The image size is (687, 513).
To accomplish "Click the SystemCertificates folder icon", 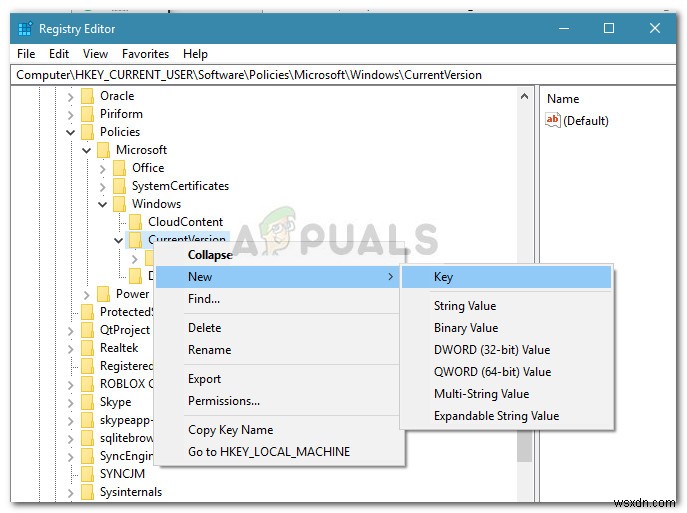I will pyautogui.click(x=120, y=186).
